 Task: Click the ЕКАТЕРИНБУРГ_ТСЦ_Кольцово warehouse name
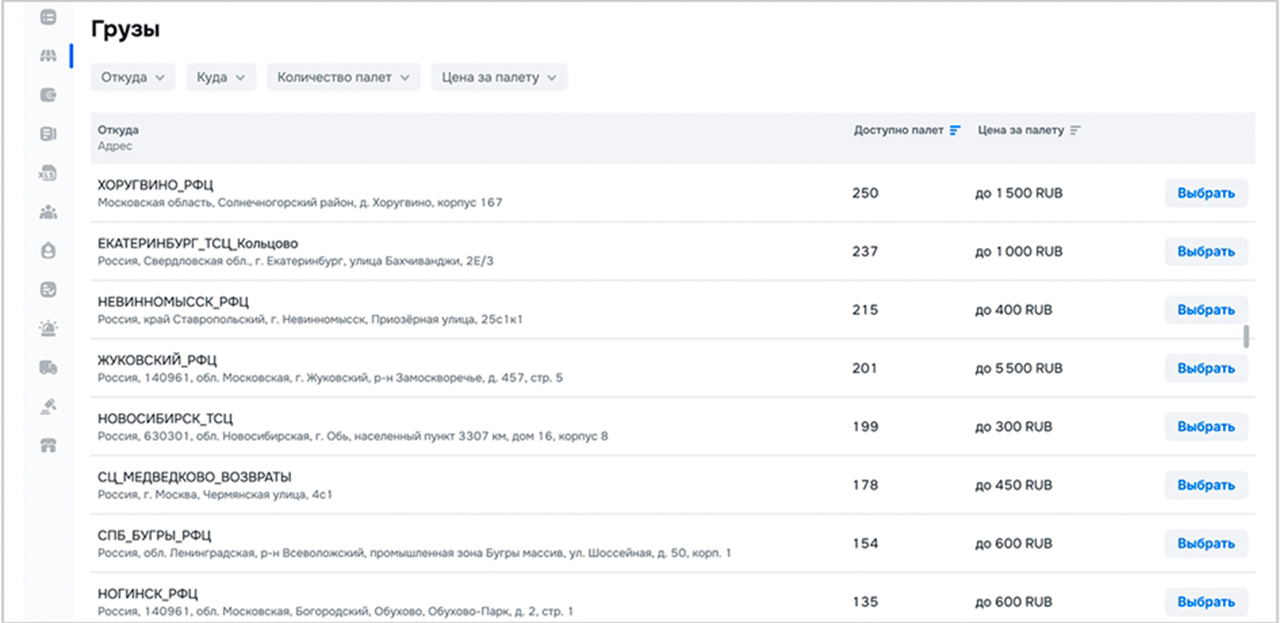coord(198,243)
